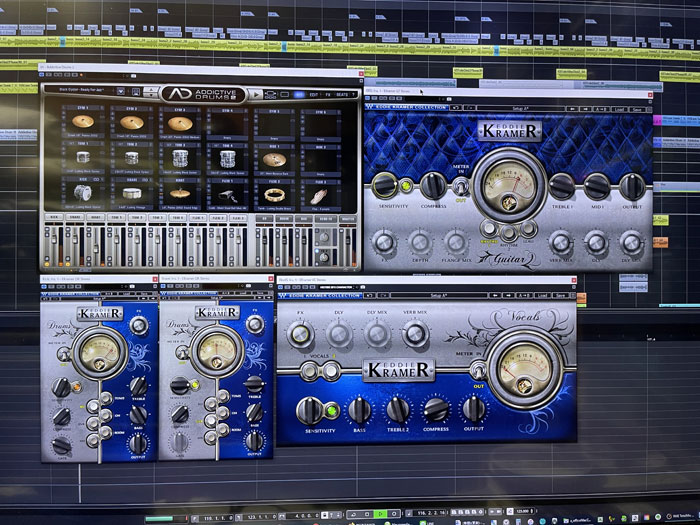Open the BEATS tab in Addictive Drums
Viewport: 700px width, 525px height.
[x=342, y=95]
